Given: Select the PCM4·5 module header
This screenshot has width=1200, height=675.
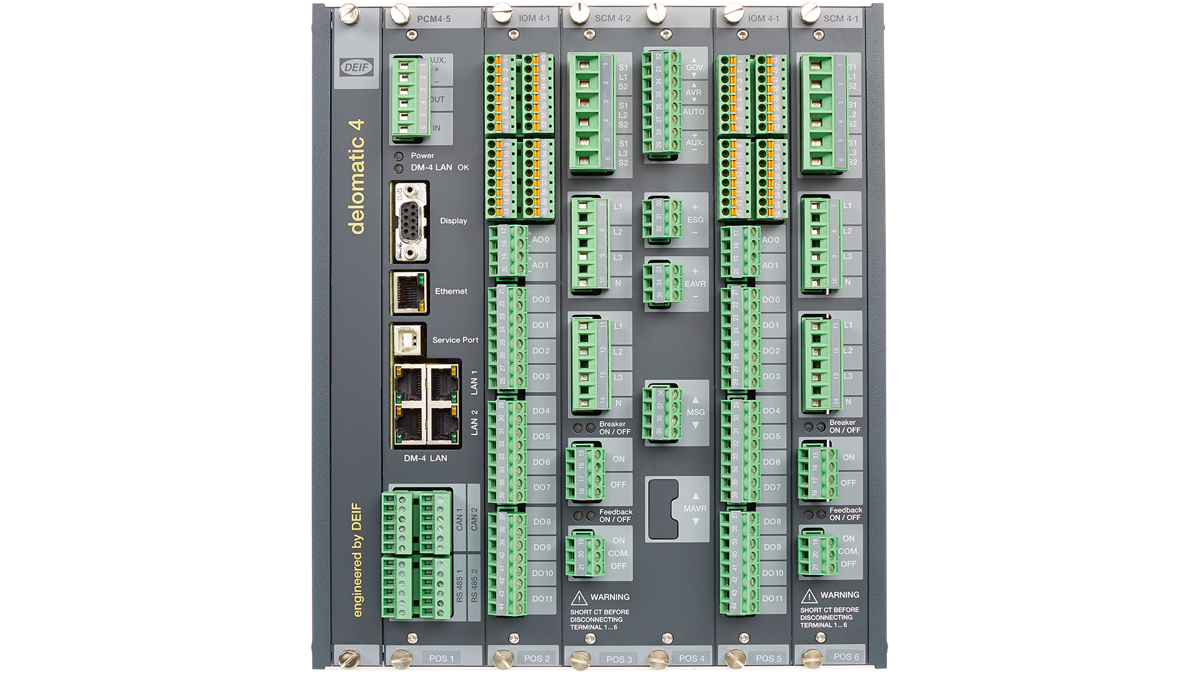Looking at the screenshot, I should pyautogui.click(x=434, y=17).
